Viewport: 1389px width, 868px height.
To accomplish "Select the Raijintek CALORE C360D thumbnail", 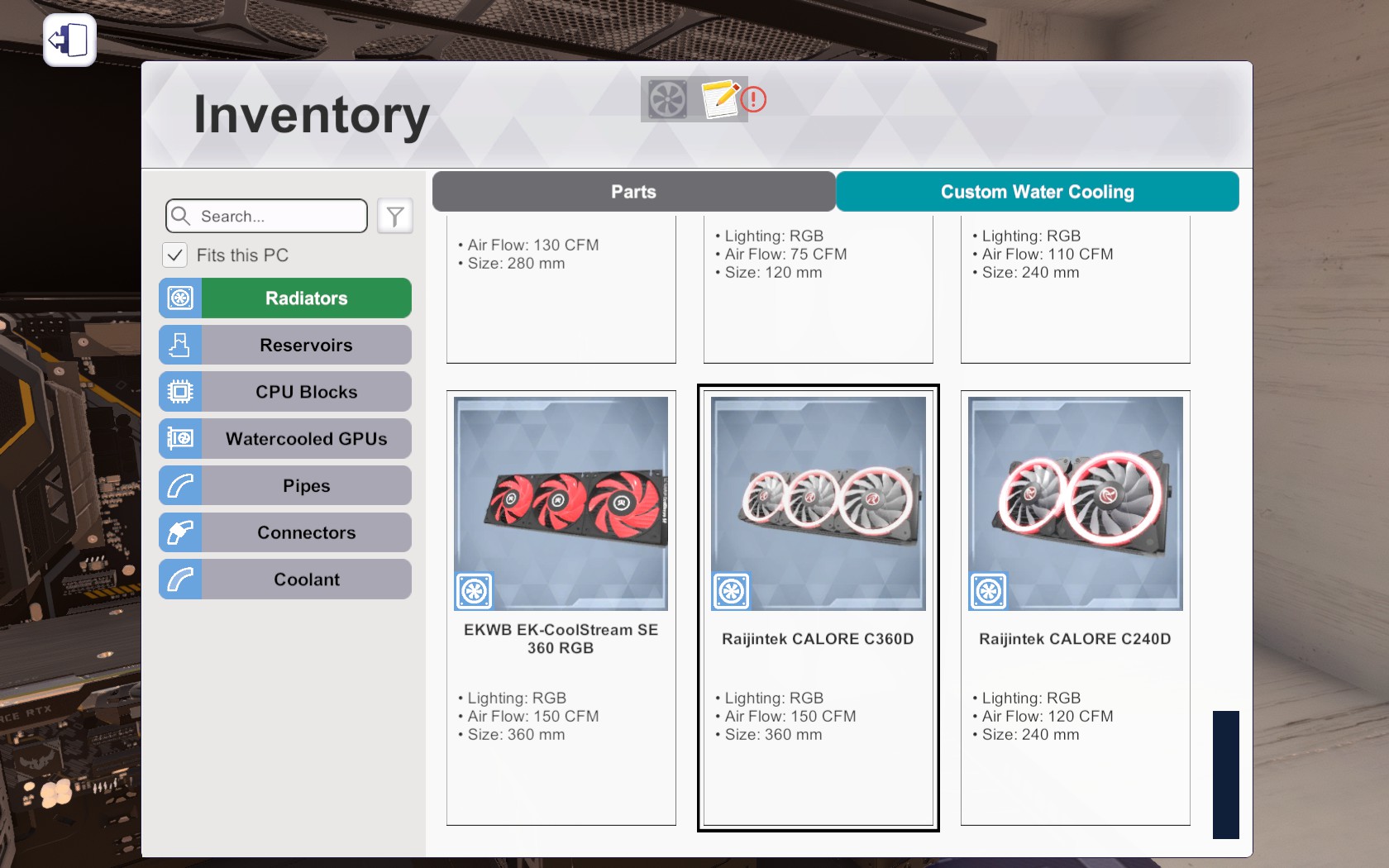I will coord(819,504).
